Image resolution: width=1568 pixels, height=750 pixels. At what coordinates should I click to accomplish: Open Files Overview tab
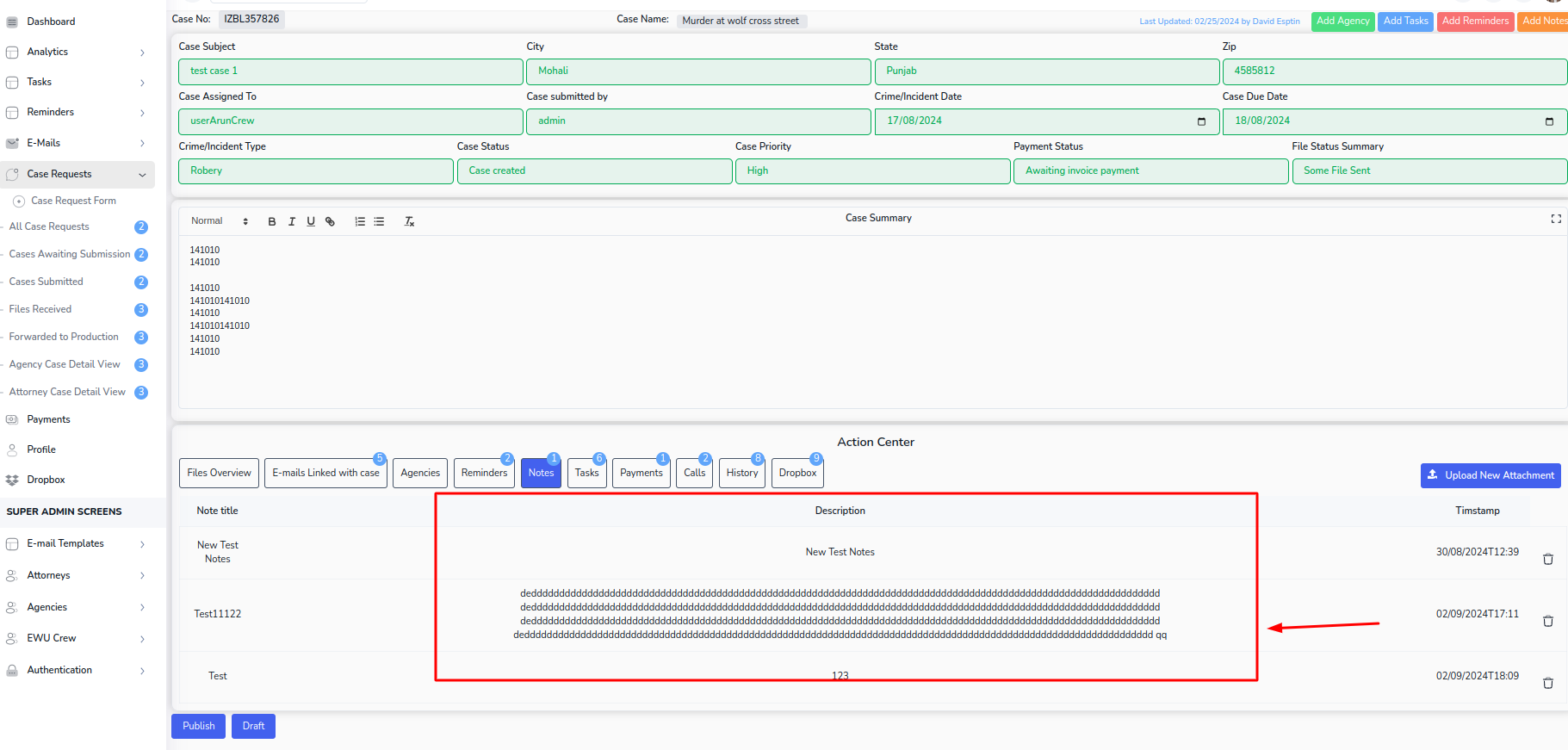(x=219, y=473)
